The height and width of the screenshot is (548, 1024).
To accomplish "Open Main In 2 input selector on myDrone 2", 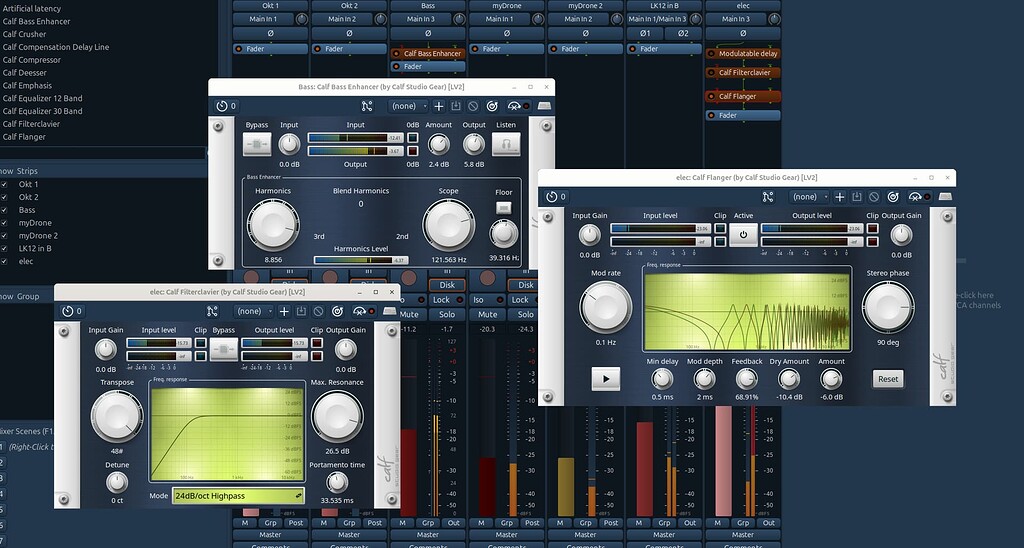I will [x=578, y=20].
